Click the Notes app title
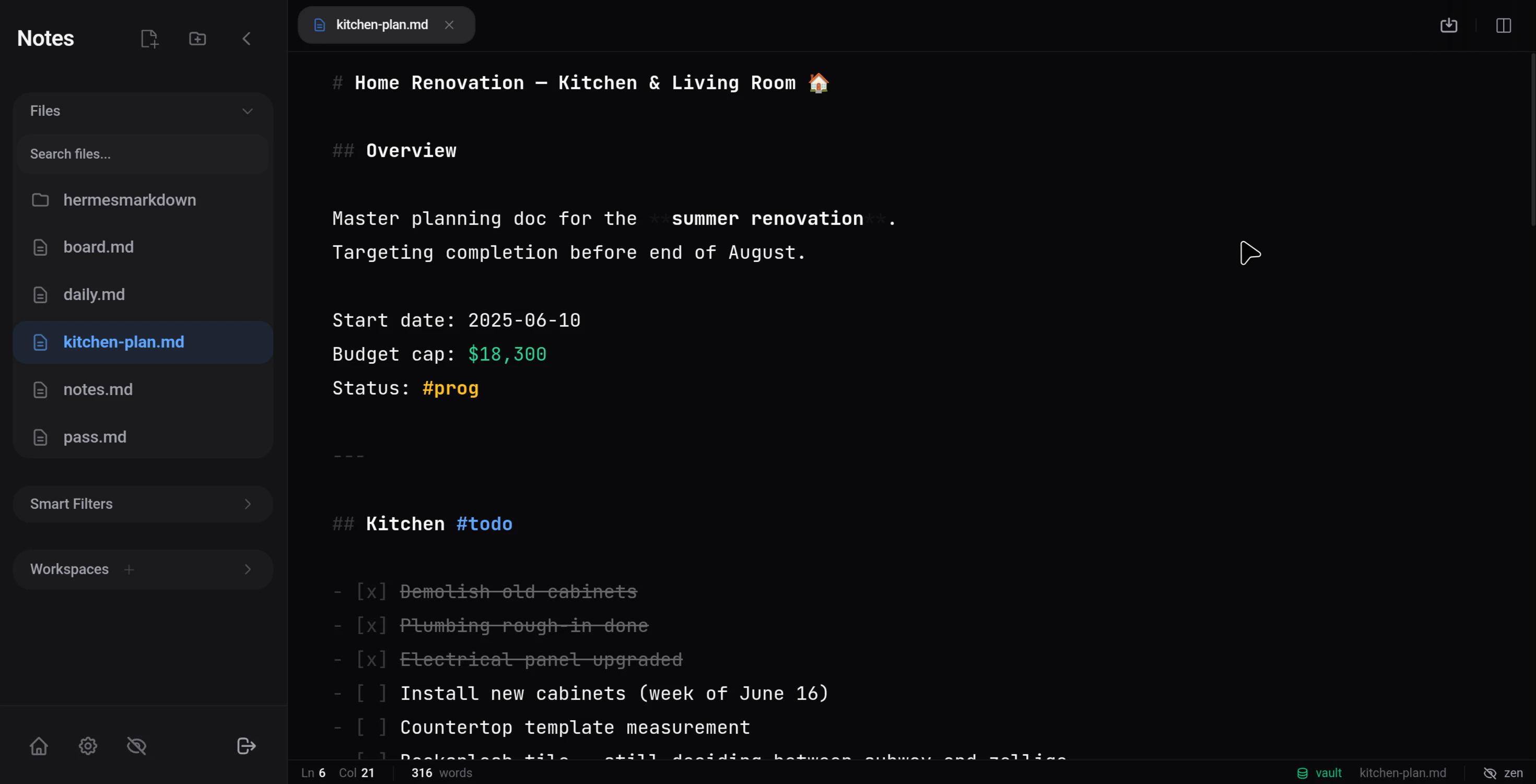The width and height of the screenshot is (1536, 784). click(45, 39)
